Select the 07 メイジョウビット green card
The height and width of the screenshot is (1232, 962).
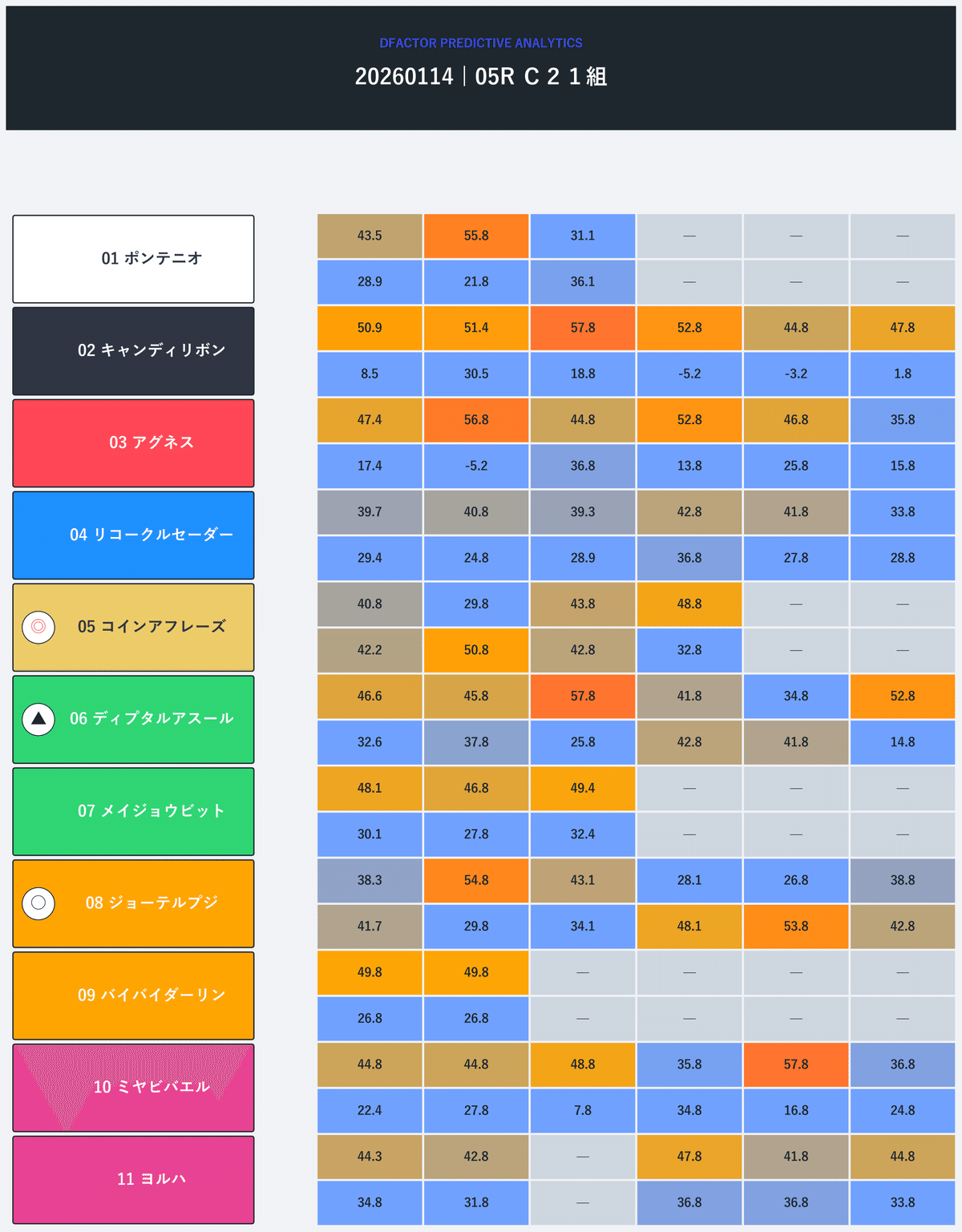(x=133, y=811)
